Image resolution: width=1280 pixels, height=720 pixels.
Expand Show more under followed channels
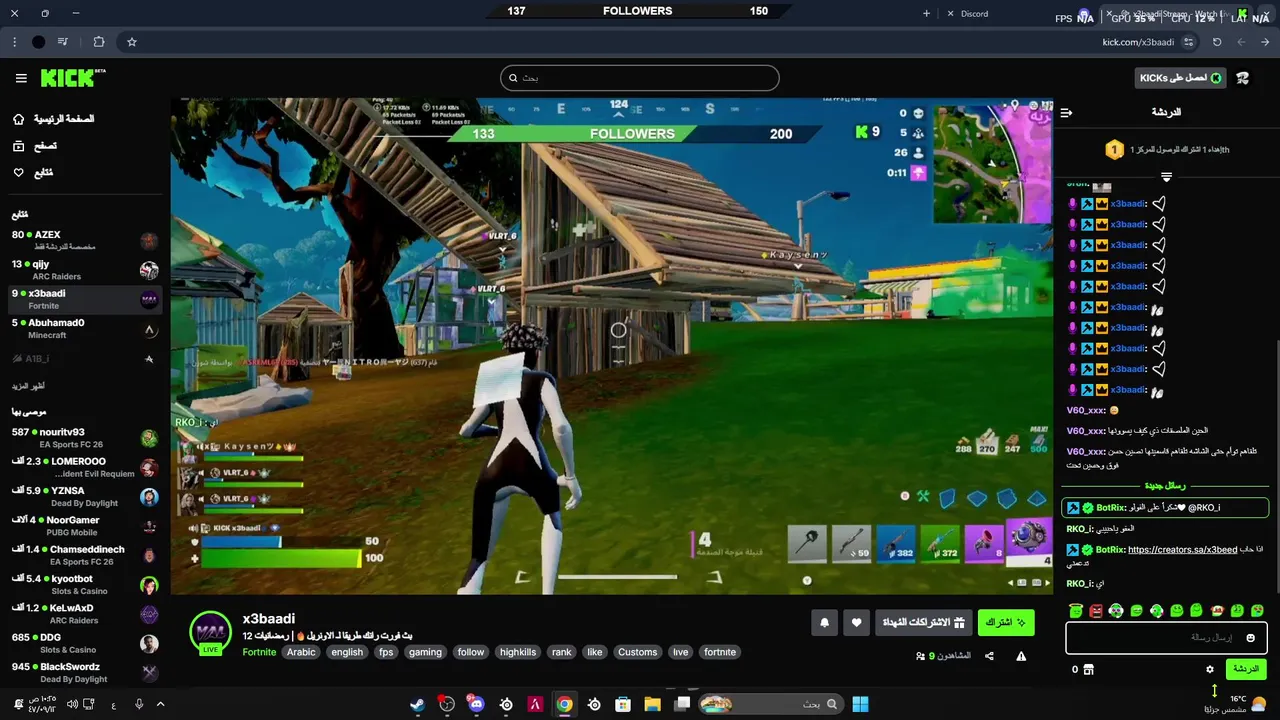pyautogui.click(x=28, y=386)
